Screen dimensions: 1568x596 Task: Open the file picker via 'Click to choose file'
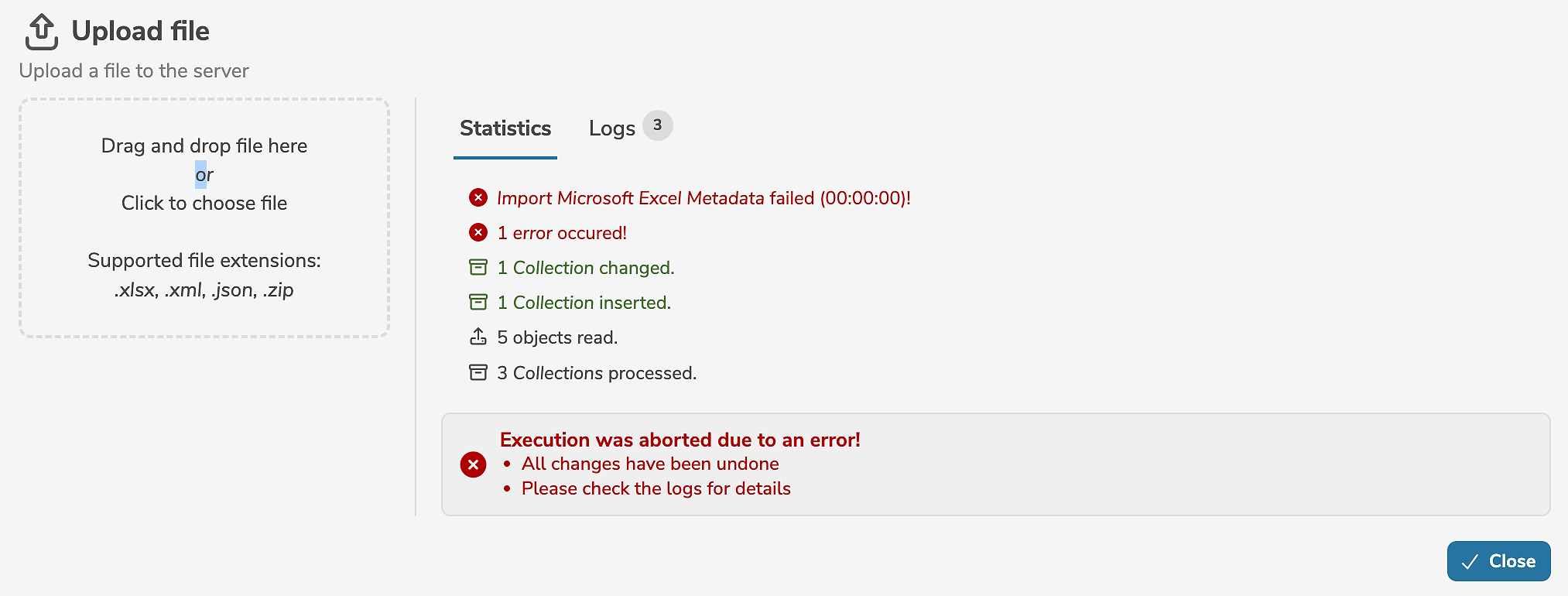[x=204, y=203]
